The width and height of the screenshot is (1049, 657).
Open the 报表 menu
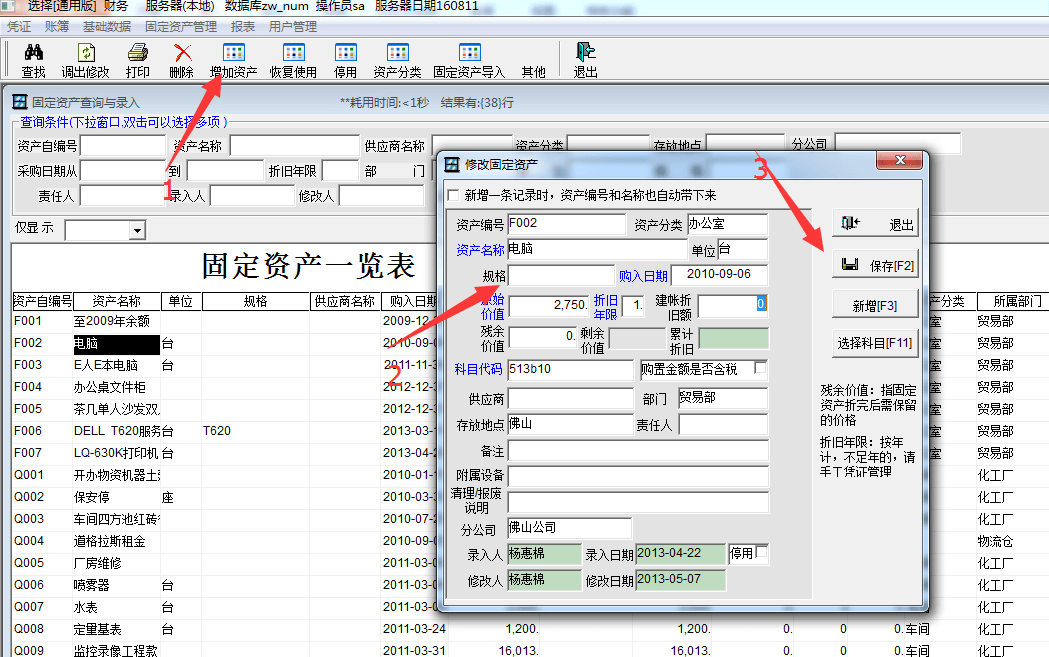[242, 27]
